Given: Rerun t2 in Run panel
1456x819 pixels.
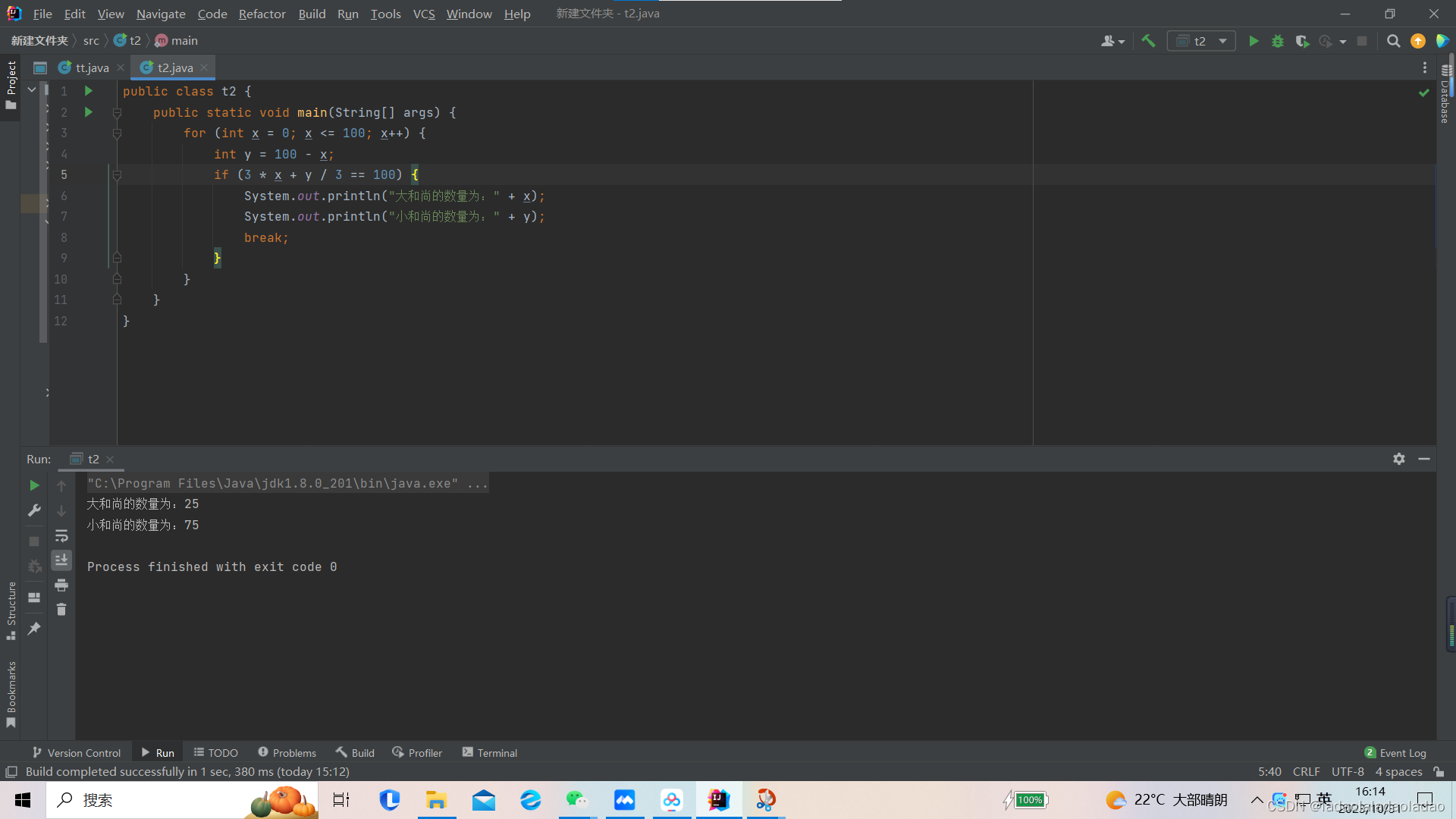Looking at the screenshot, I should (x=34, y=485).
